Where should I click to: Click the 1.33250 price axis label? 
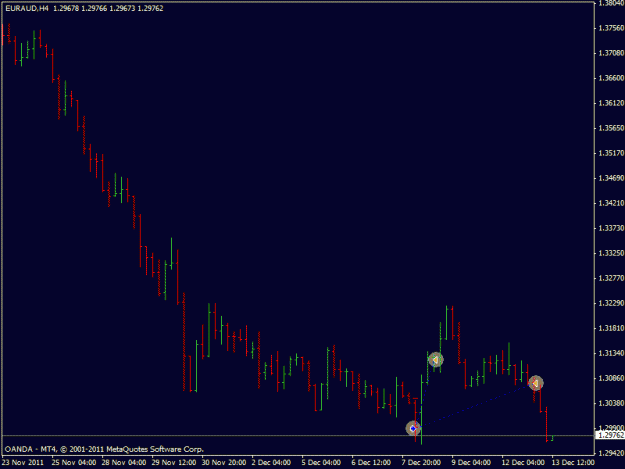click(611, 253)
